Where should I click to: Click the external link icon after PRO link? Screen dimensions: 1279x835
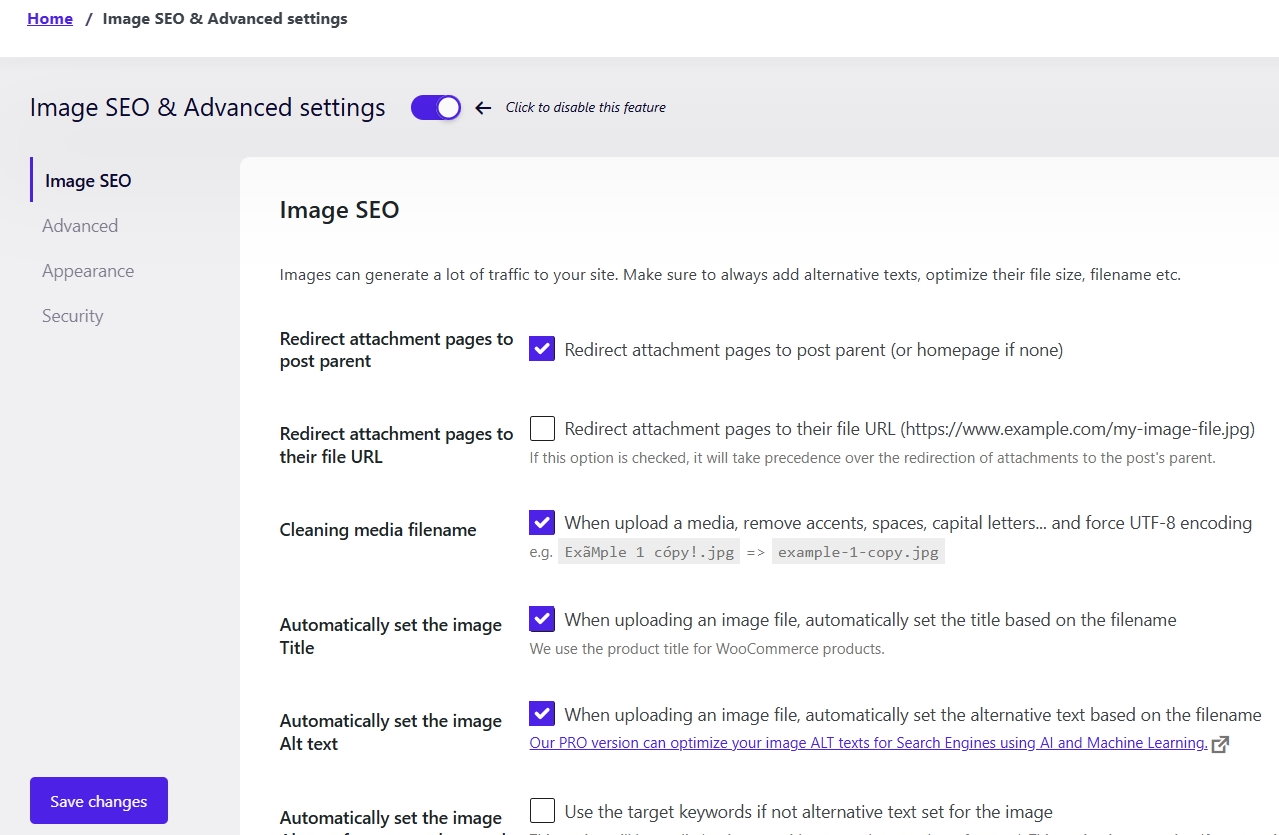[1219, 744]
